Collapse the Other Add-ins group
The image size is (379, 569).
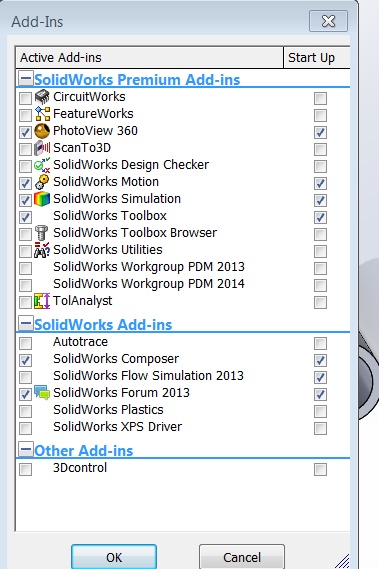[25, 449]
